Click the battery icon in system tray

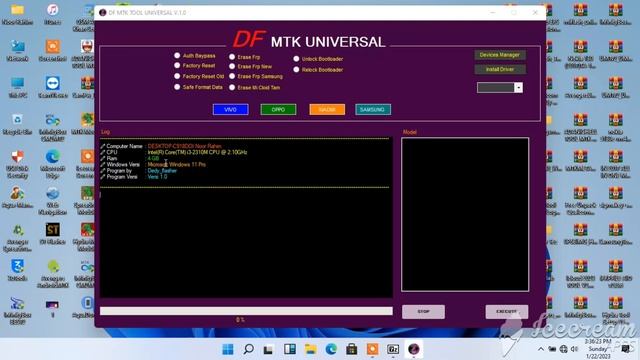(552, 349)
